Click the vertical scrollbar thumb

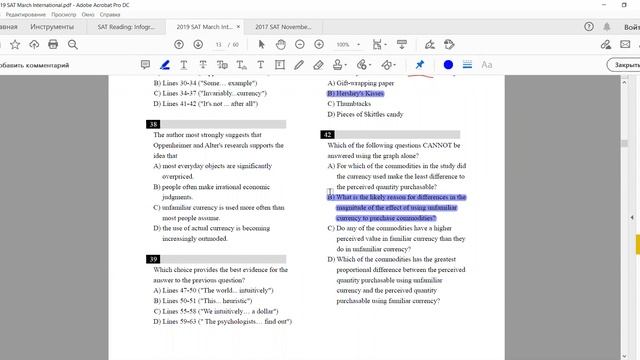tap(624, 143)
